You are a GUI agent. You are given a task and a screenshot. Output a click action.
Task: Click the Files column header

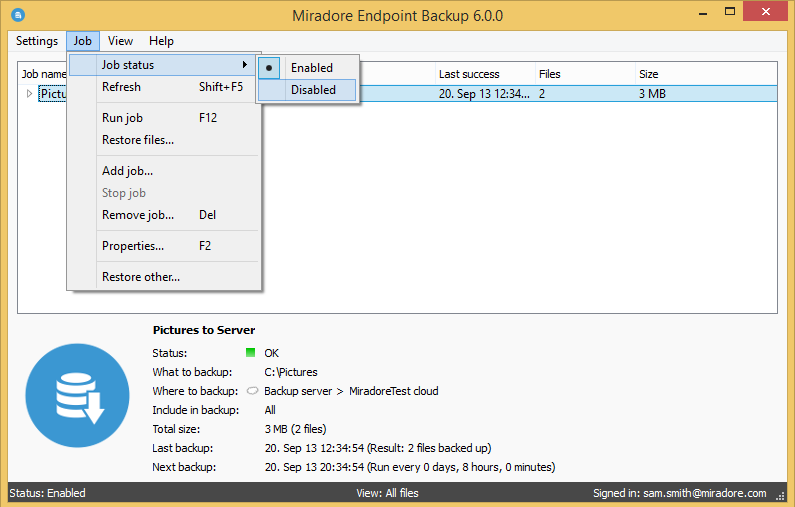[x=585, y=74]
